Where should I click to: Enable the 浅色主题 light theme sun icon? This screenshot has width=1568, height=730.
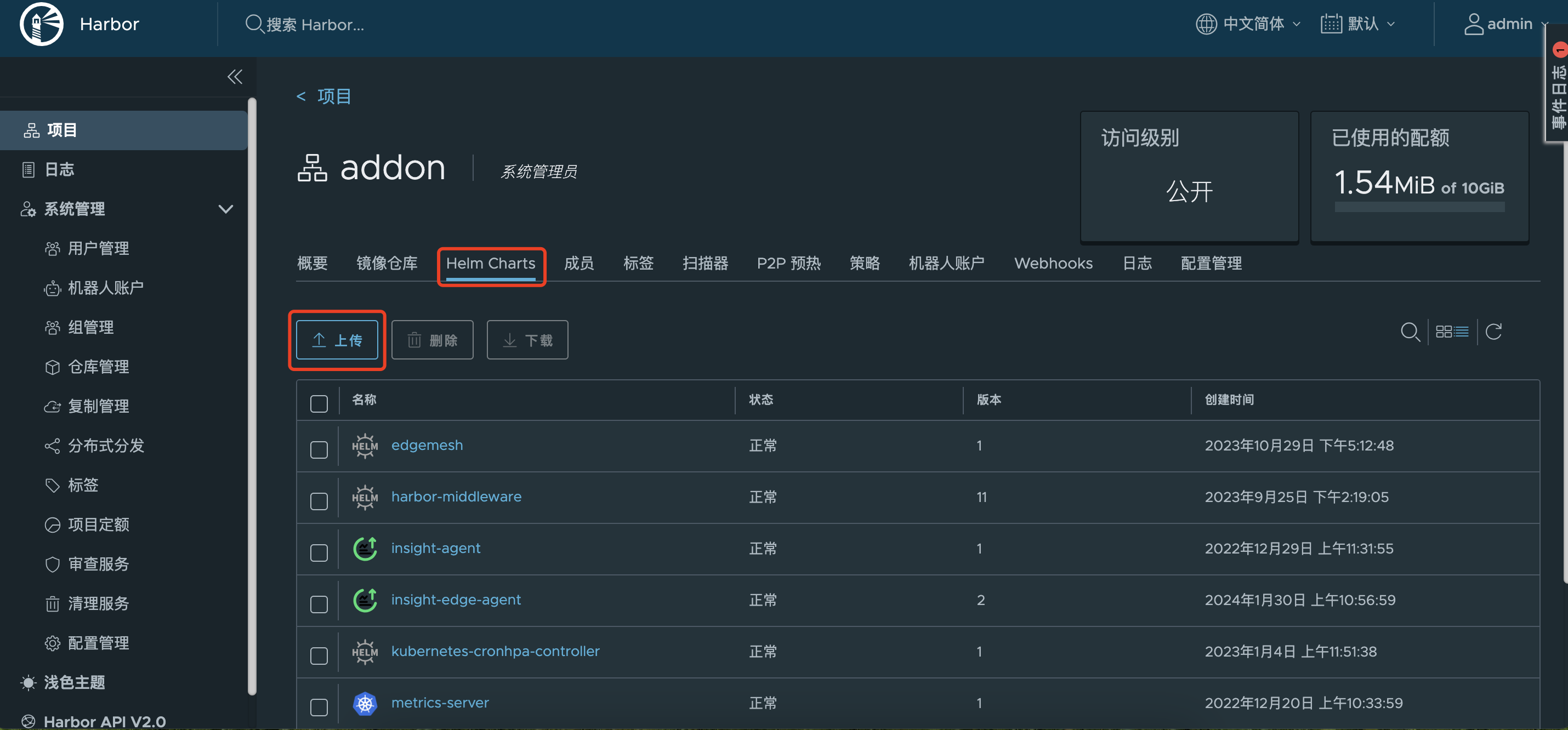27,682
